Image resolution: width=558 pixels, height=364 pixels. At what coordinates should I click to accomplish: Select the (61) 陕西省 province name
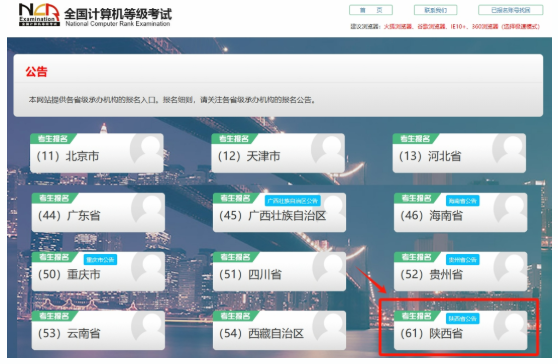pyautogui.click(x=431, y=334)
